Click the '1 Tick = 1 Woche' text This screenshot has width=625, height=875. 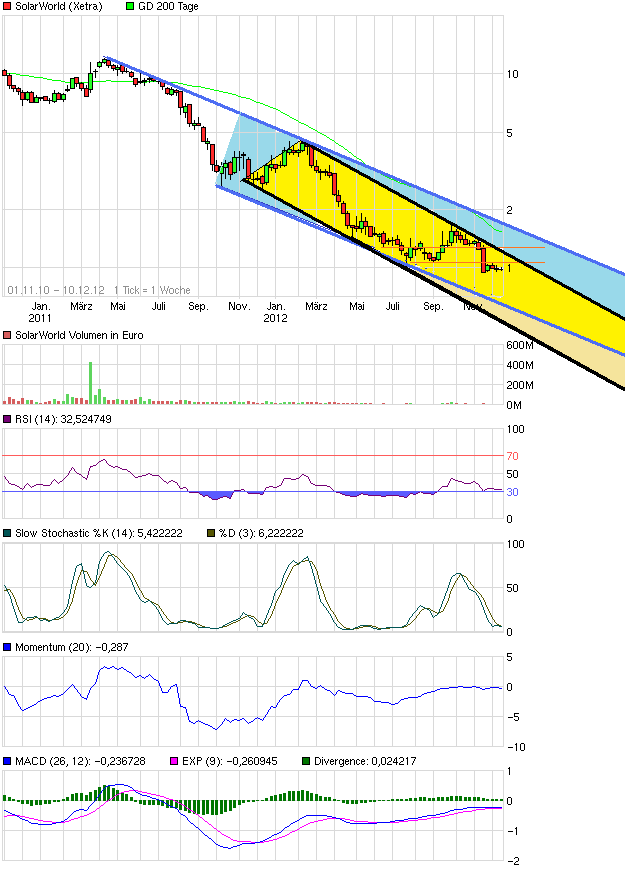pos(152,290)
